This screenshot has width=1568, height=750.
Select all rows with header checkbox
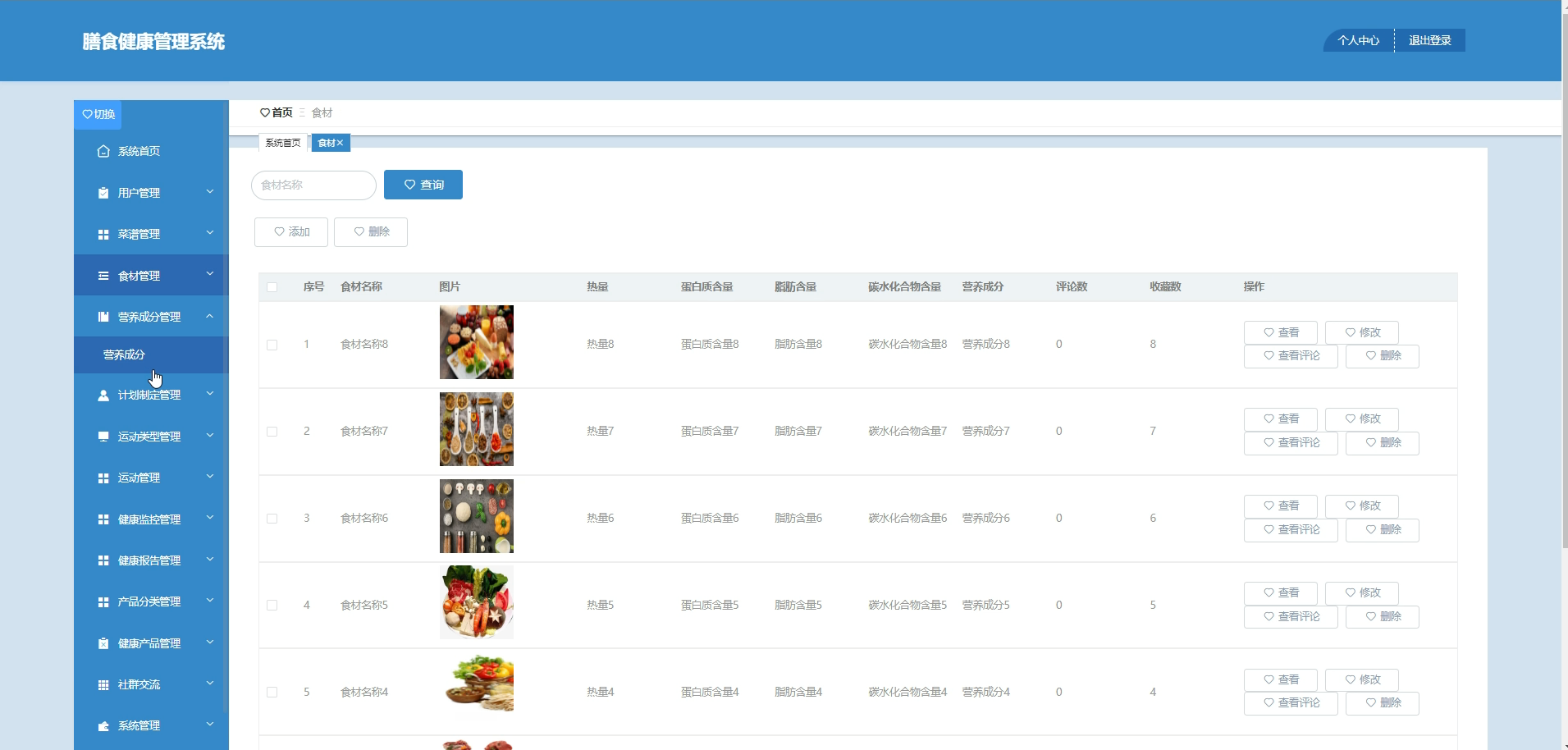click(272, 287)
